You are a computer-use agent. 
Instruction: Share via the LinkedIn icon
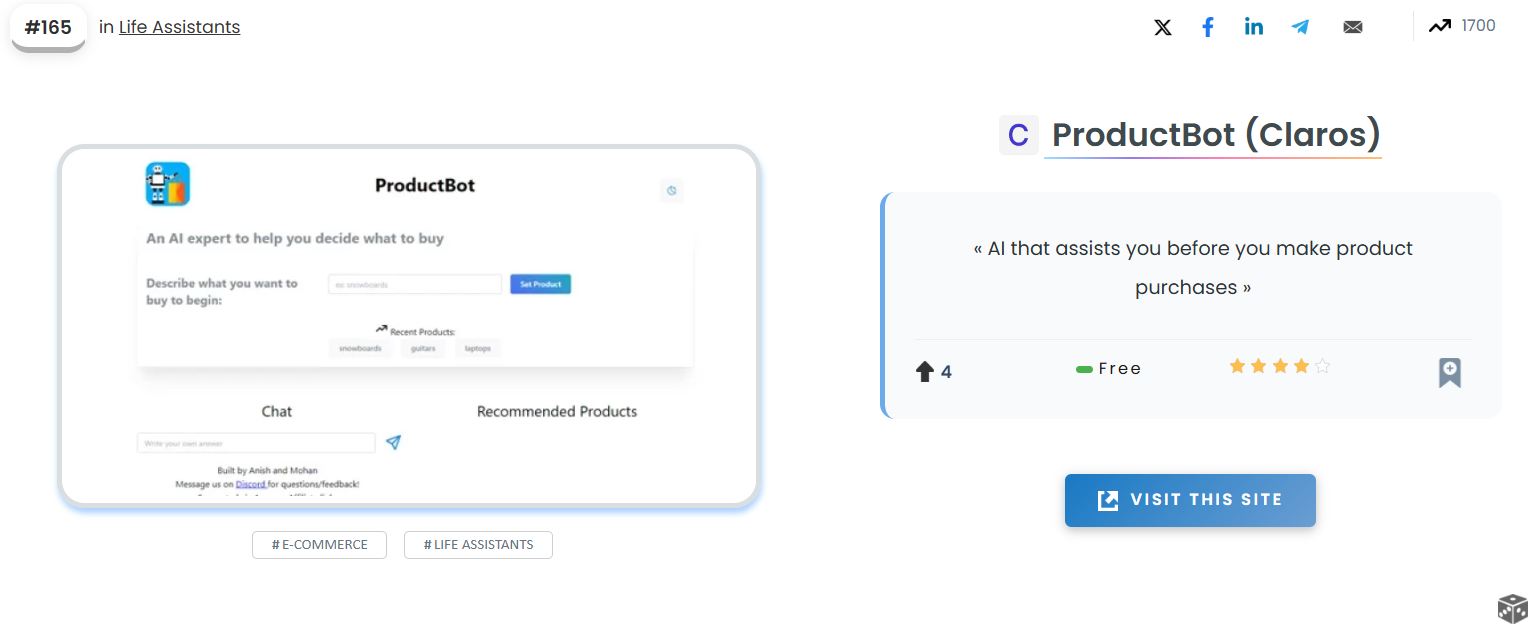tap(1254, 27)
